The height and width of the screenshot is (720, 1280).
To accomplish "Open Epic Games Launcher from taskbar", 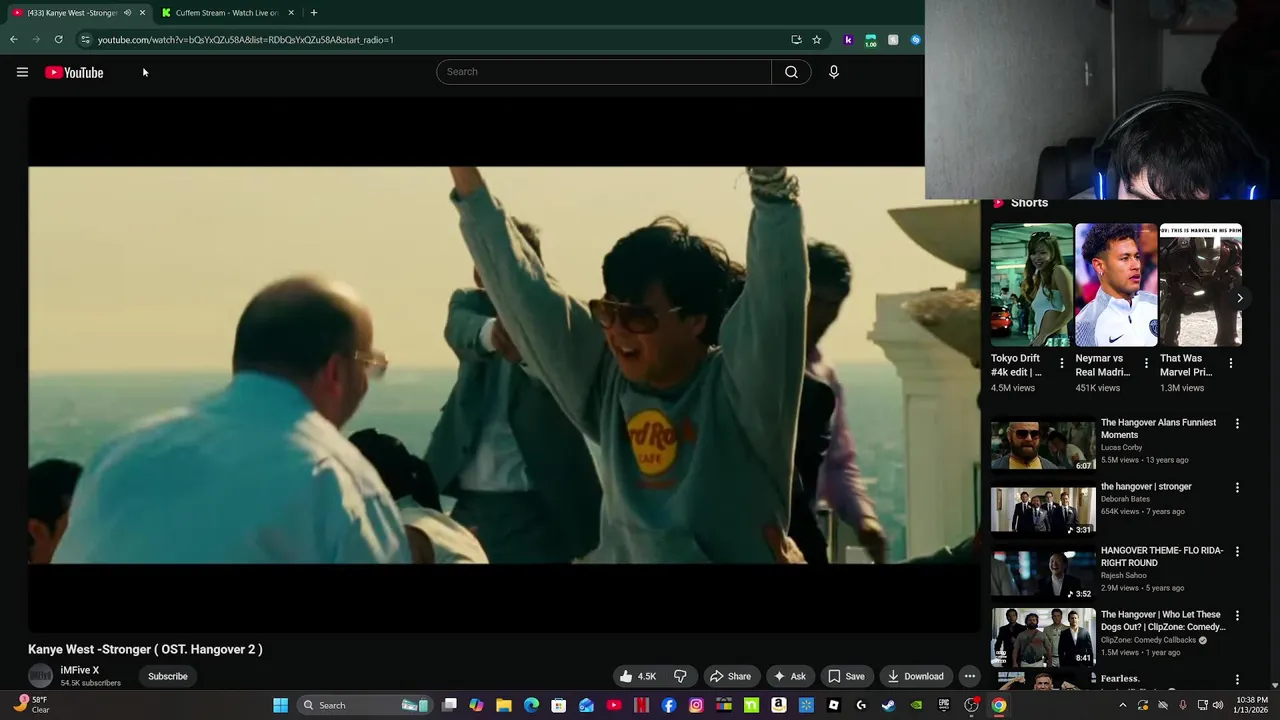I will point(943,705).
